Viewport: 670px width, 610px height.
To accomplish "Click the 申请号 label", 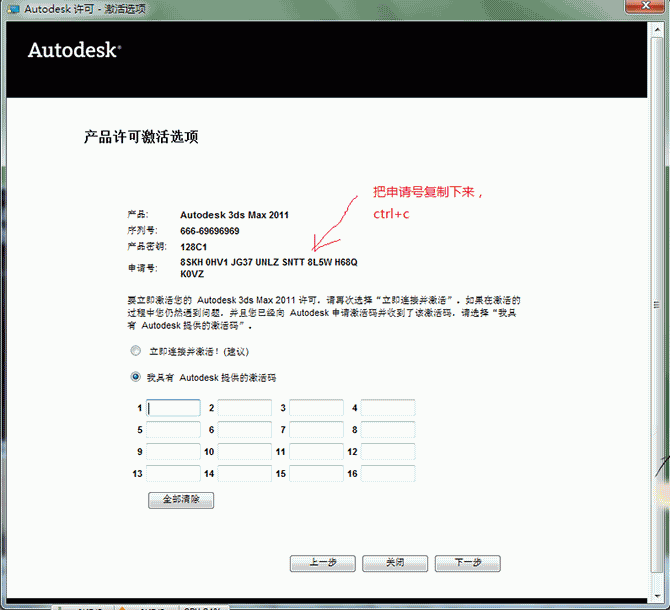I will tap(143, 268).
